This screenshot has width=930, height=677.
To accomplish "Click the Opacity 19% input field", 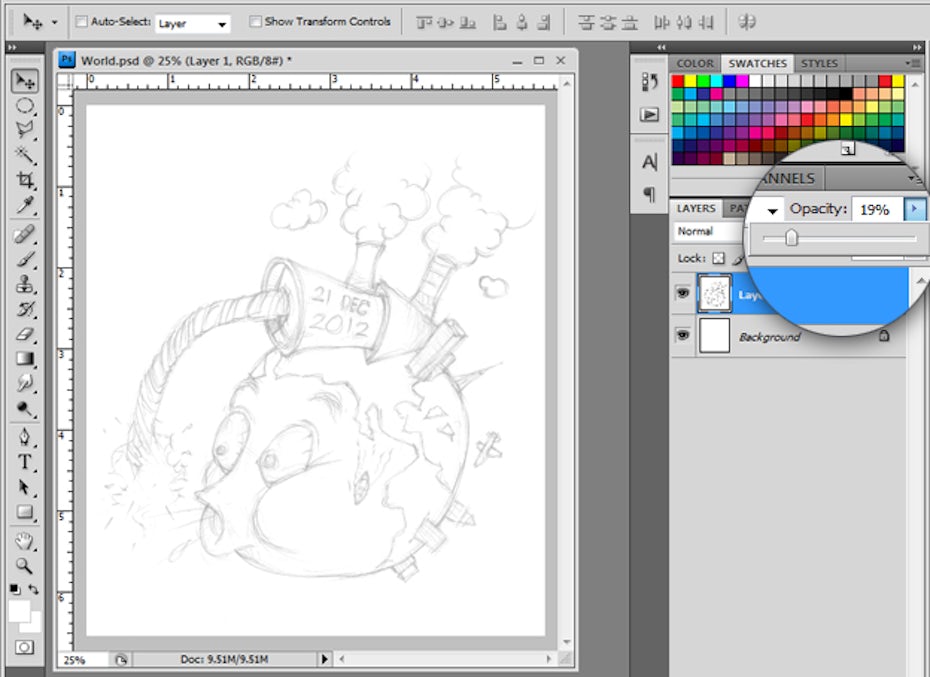I will coord(875,210).
